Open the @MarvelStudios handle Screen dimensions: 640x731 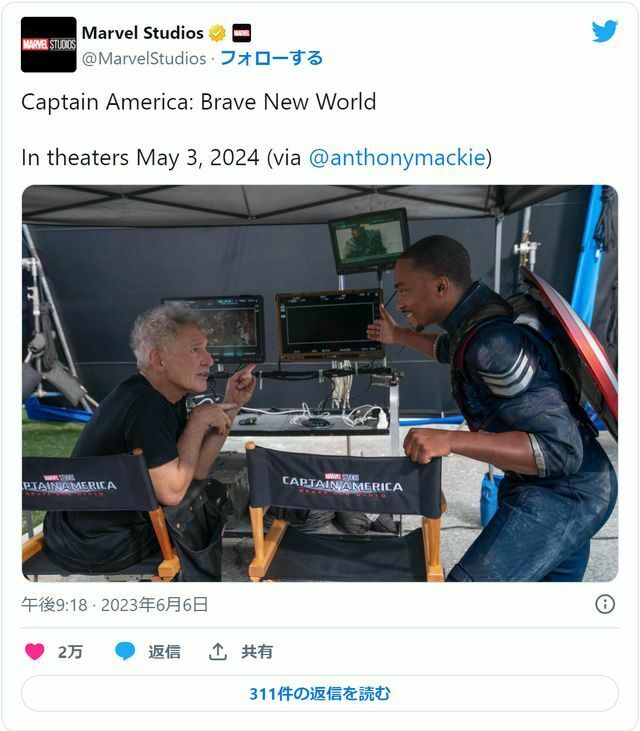click(144, 59)
